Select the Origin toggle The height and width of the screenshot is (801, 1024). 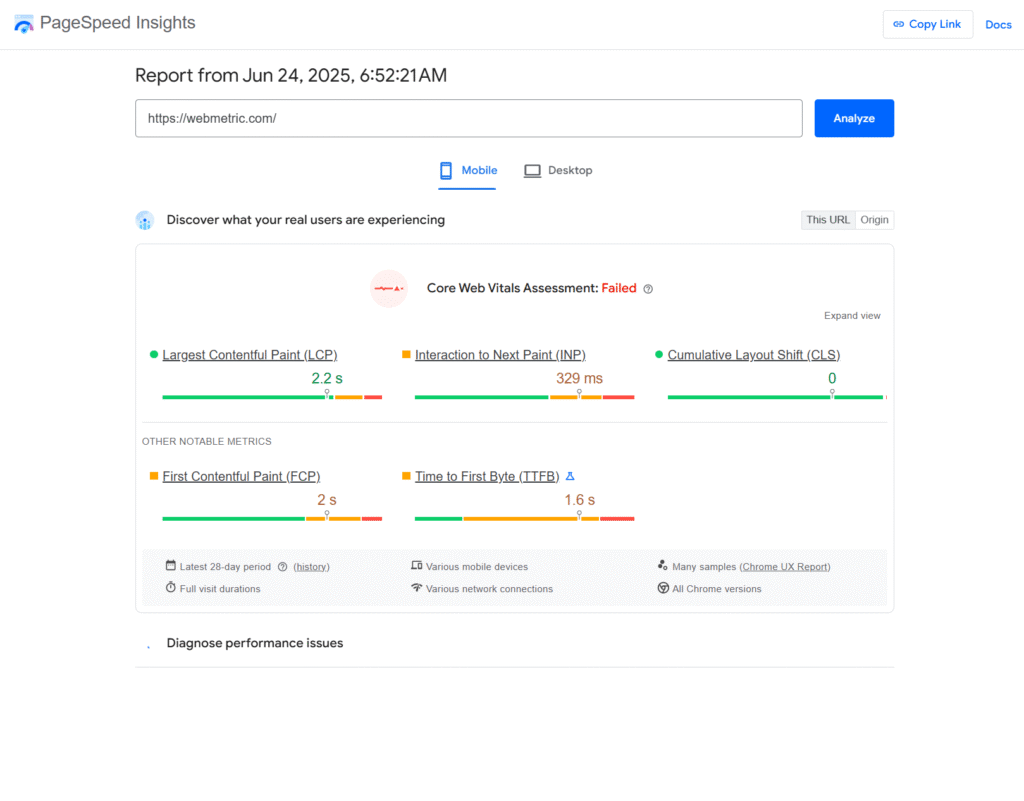(874, 220)
